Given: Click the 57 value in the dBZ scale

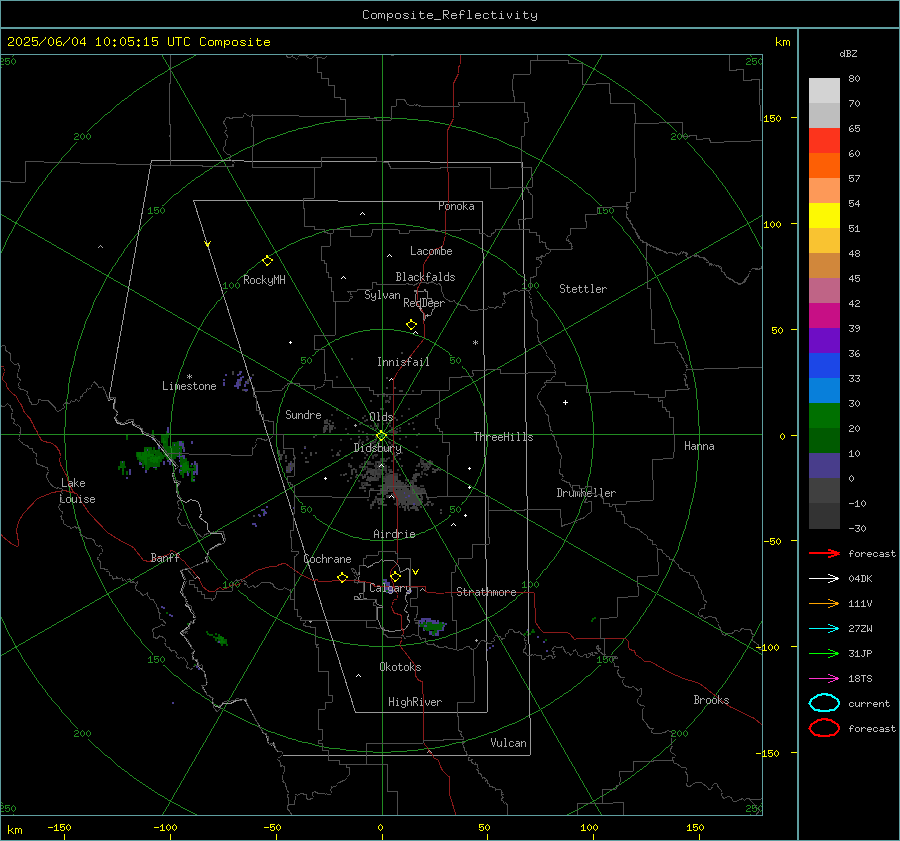Looking at the screenshot, I should pos(854,179).
